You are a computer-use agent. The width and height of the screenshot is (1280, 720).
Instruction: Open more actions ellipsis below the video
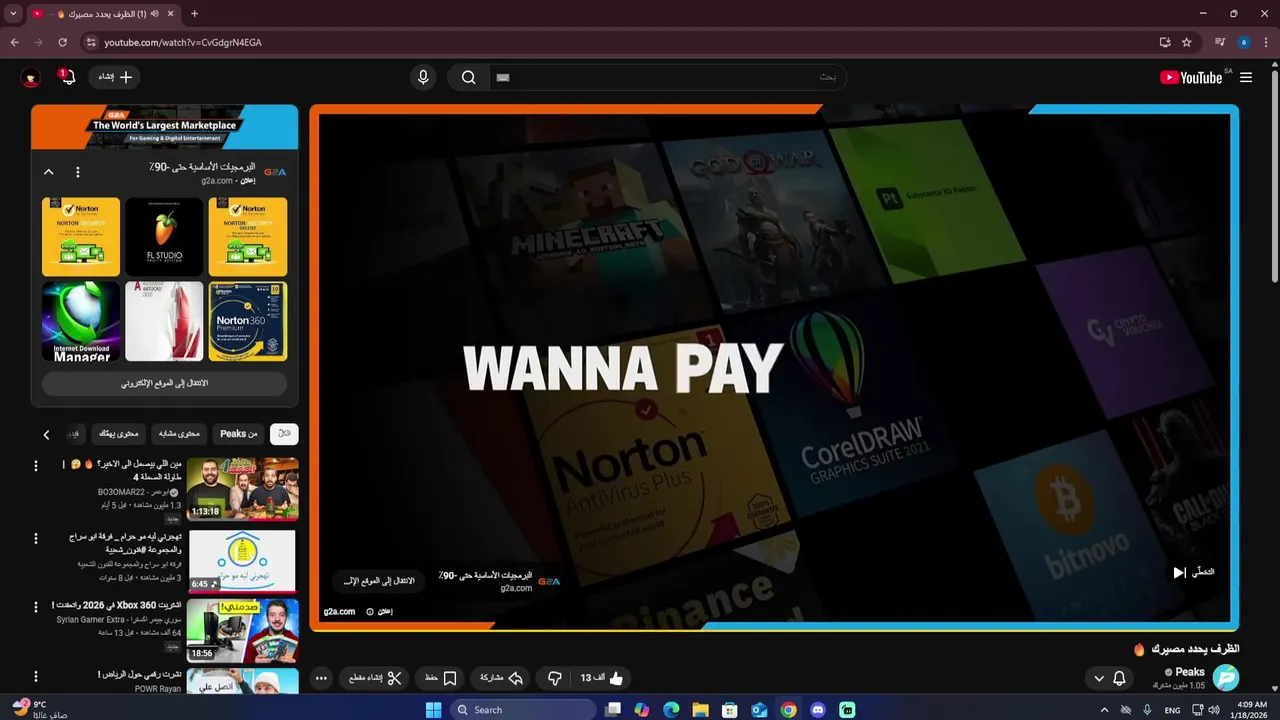321,678
